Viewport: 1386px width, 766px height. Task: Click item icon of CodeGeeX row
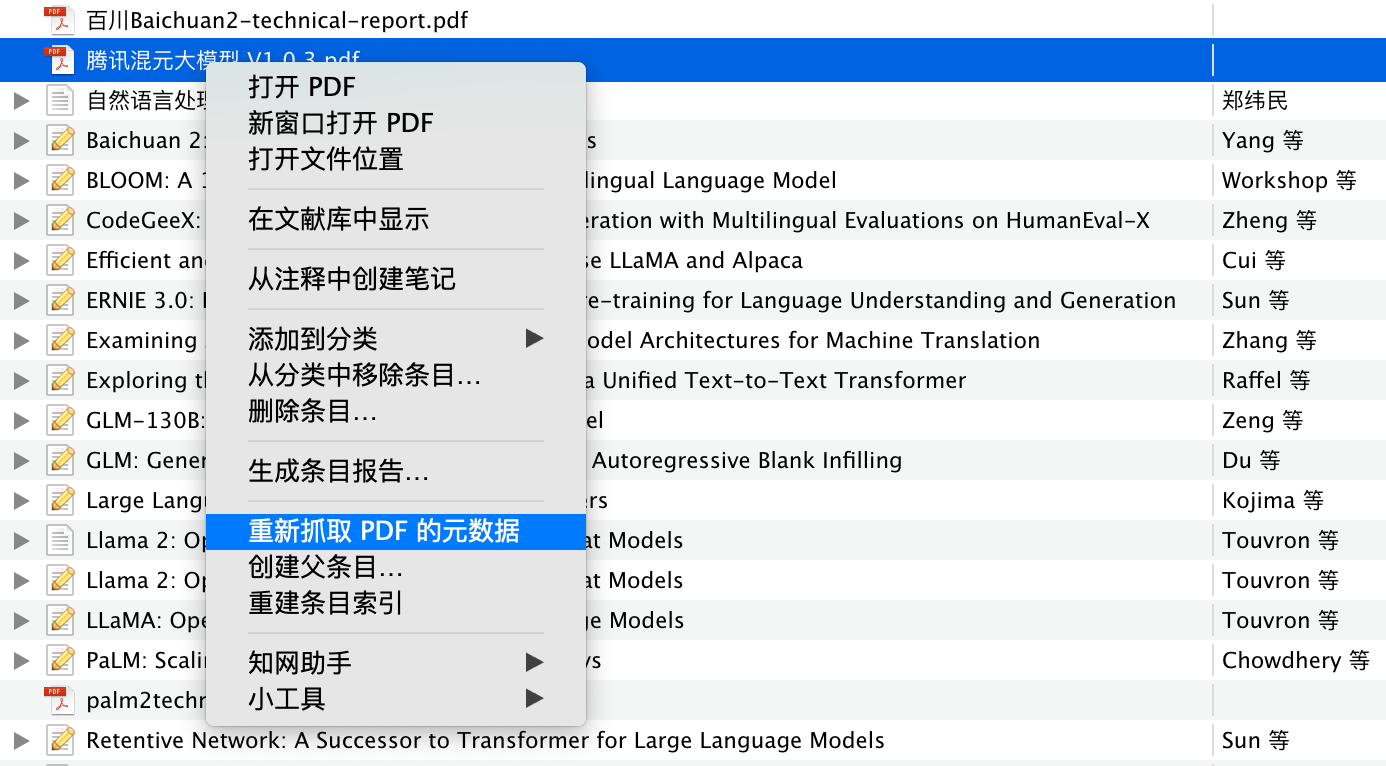[x=61, y=220]
